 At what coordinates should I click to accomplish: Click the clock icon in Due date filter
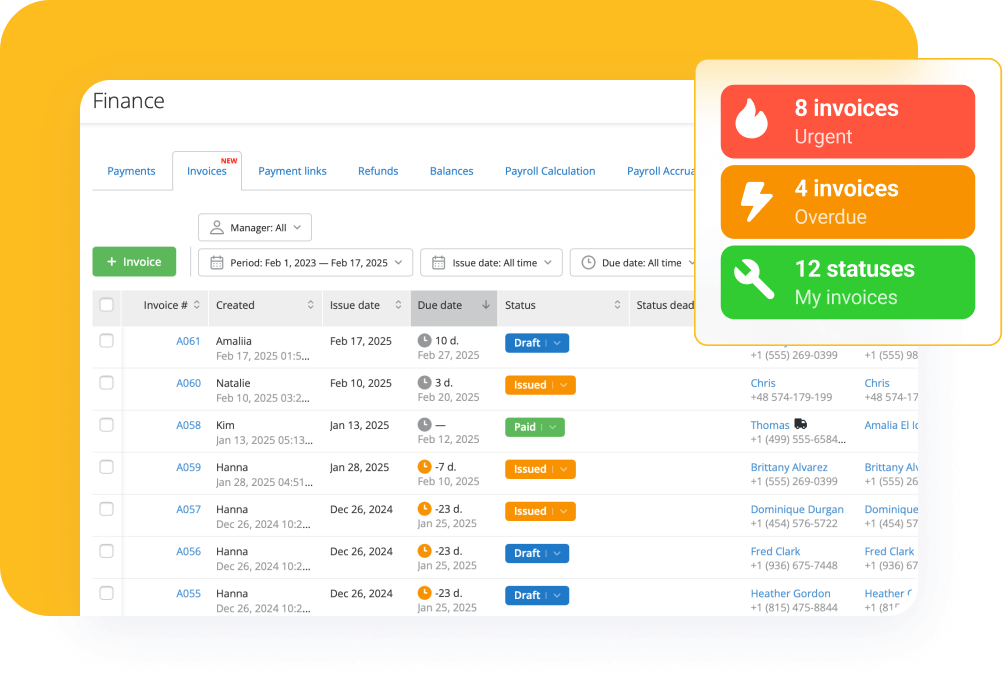(589, 262)
